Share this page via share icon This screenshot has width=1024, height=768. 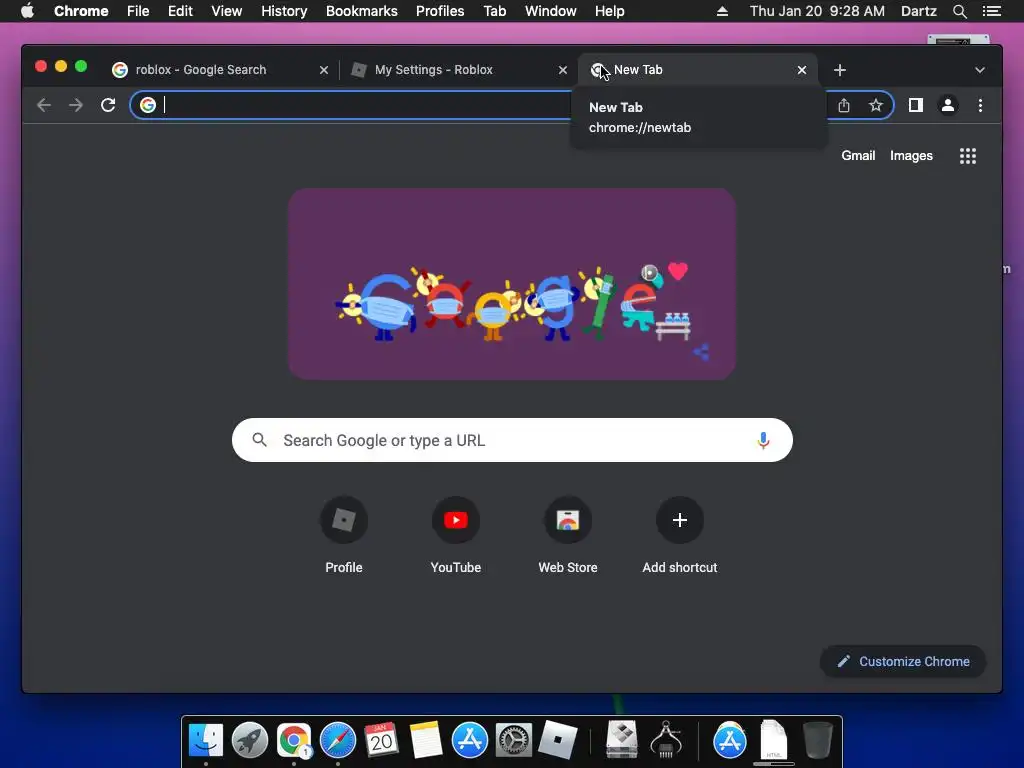pos(844,105)
